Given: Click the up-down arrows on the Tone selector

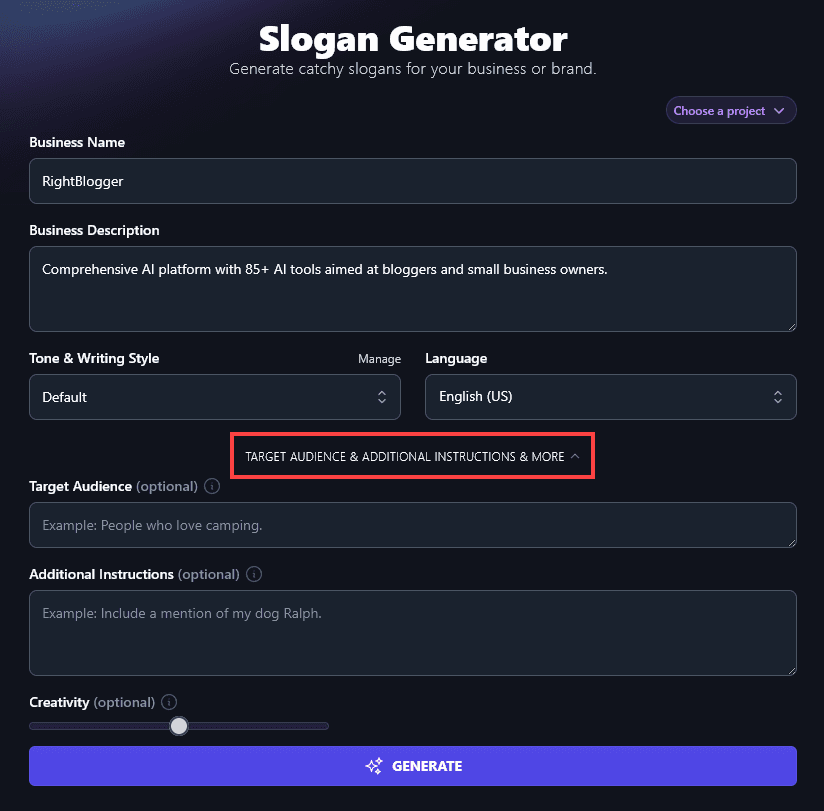Looking at the screenshot, I should pos(383,397).
